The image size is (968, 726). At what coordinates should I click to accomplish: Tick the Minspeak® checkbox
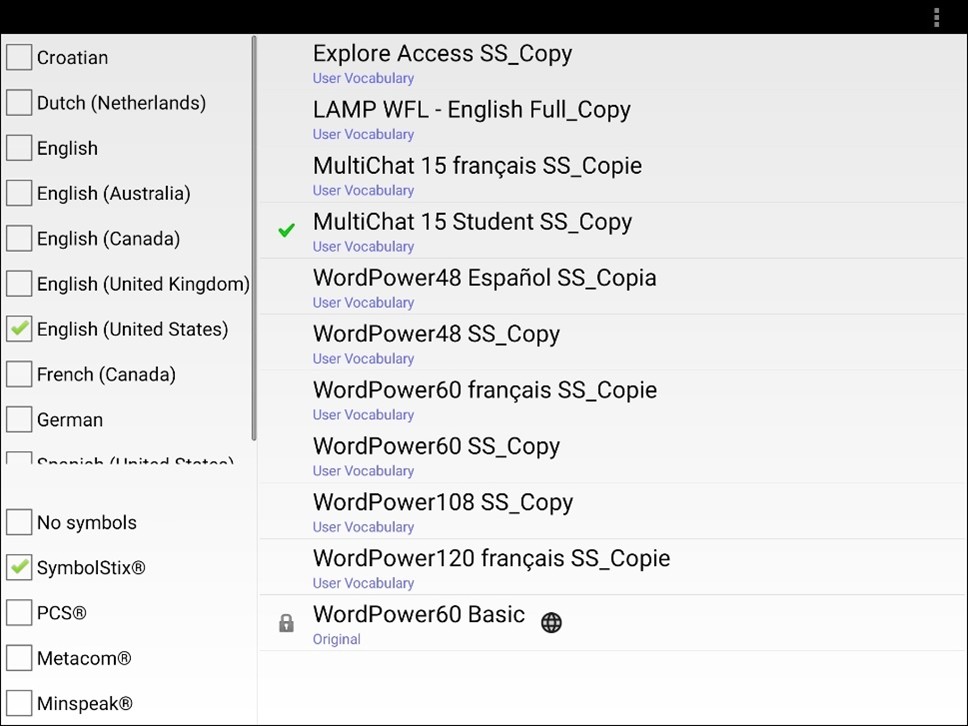pyautogui.click(x=19, y=703)
